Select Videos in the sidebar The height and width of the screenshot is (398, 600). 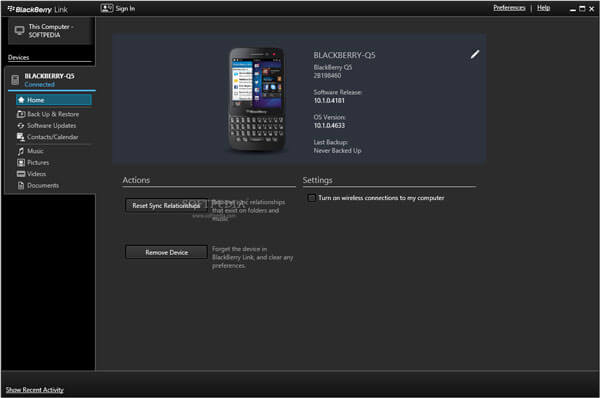(x=31, y=174)
